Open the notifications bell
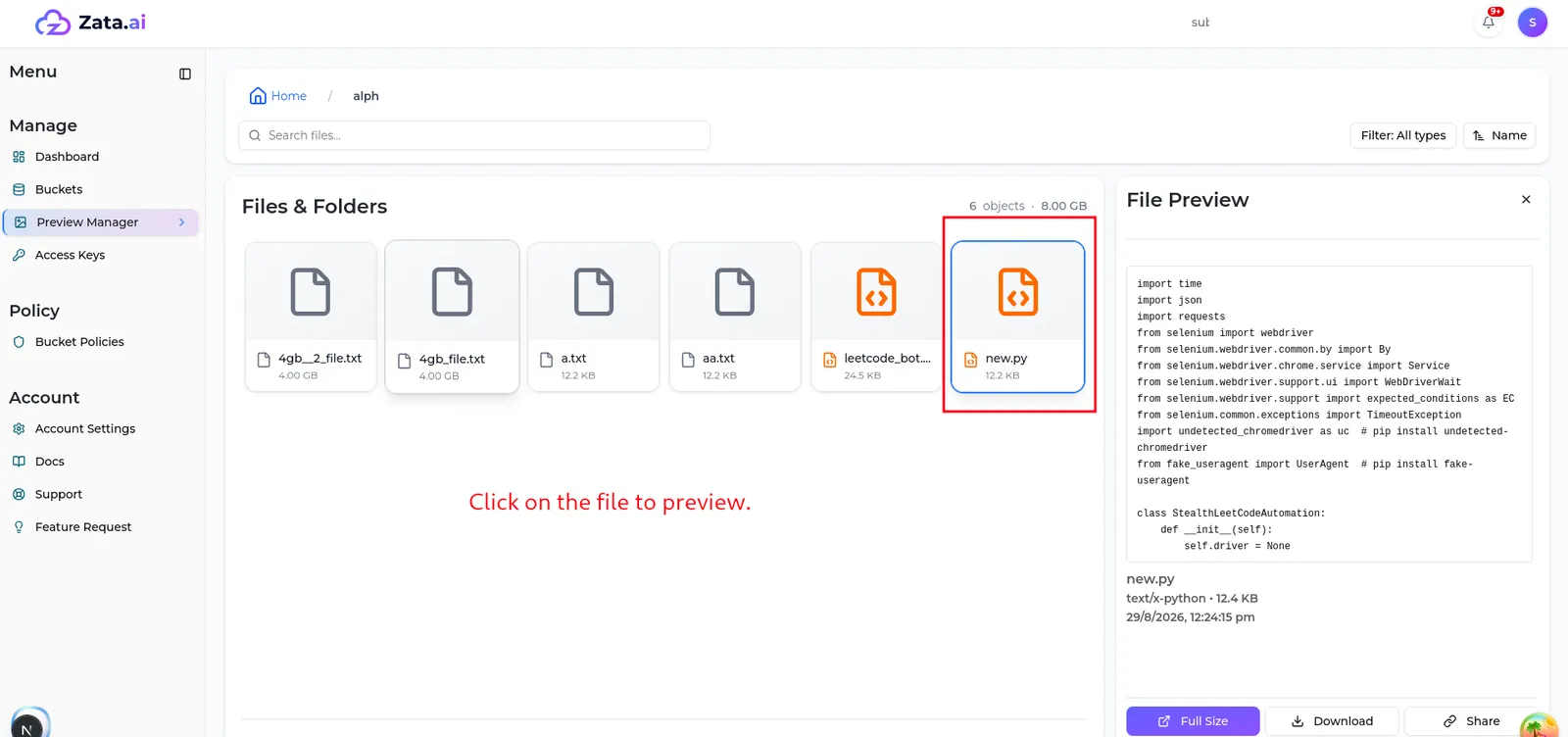The width and height of the screenshot is (1568, 737). (x=1489, y=22)
